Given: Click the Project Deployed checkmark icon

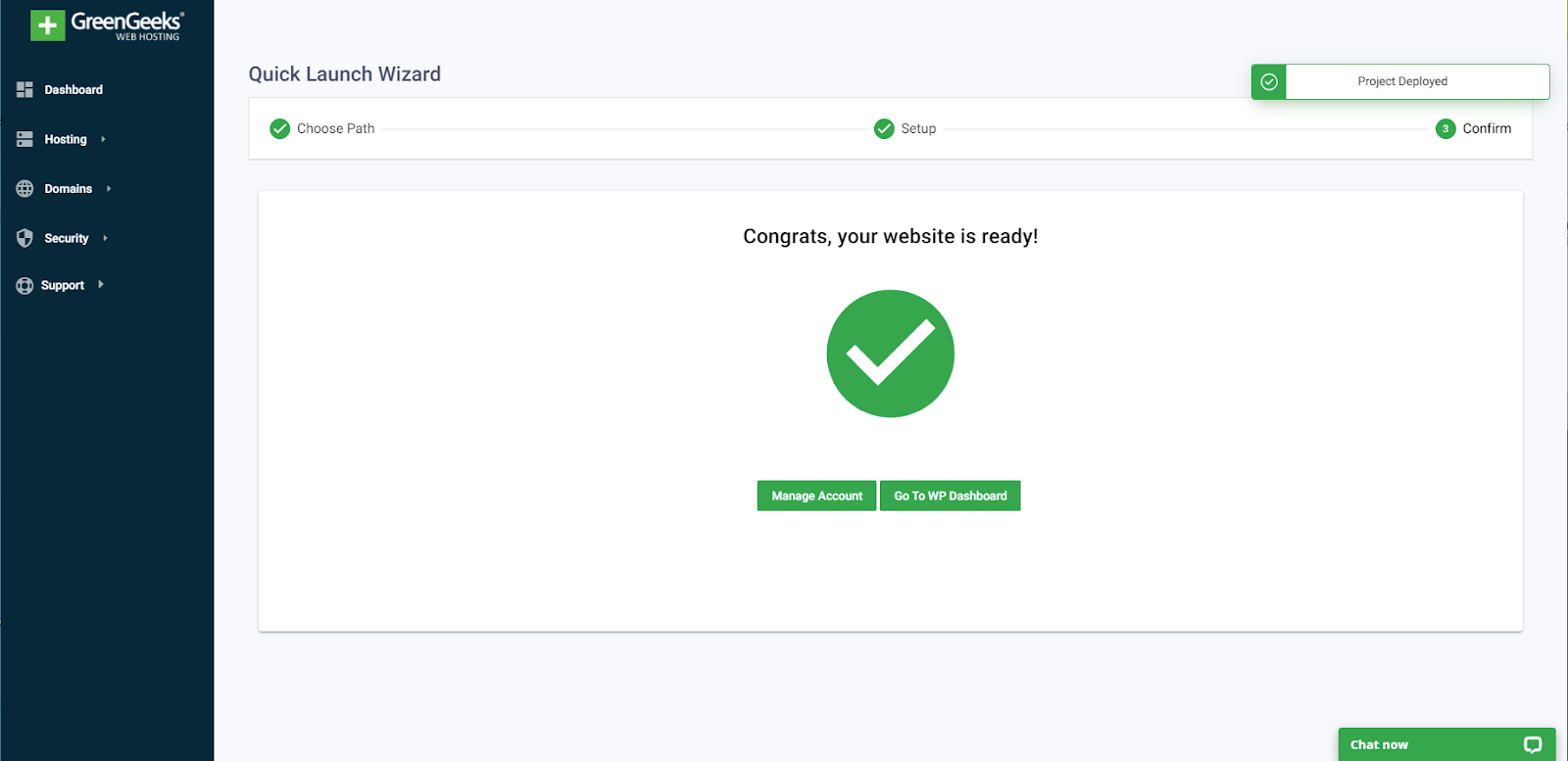Looking at the screenshot, I should pyautogui.click(x=1269, y=81).
